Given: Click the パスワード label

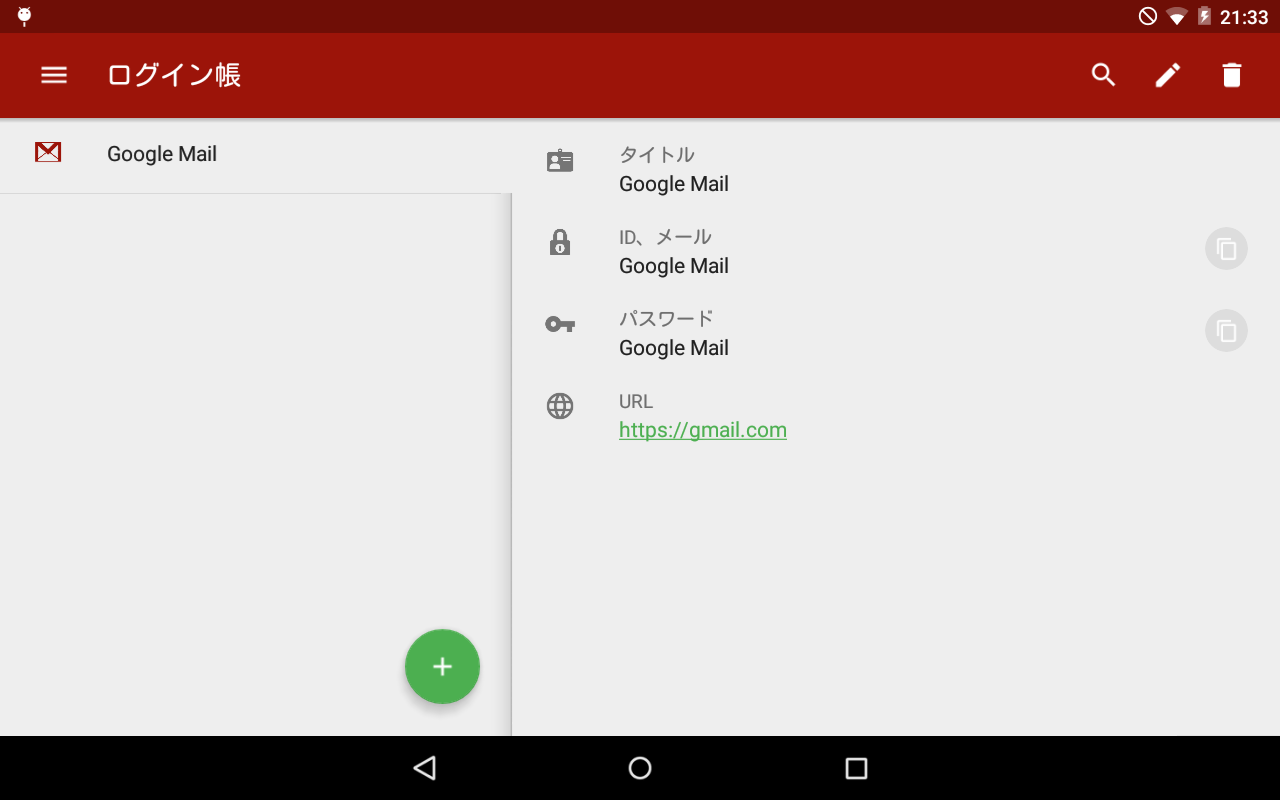Looking at the screenshot, I should 666,319.
